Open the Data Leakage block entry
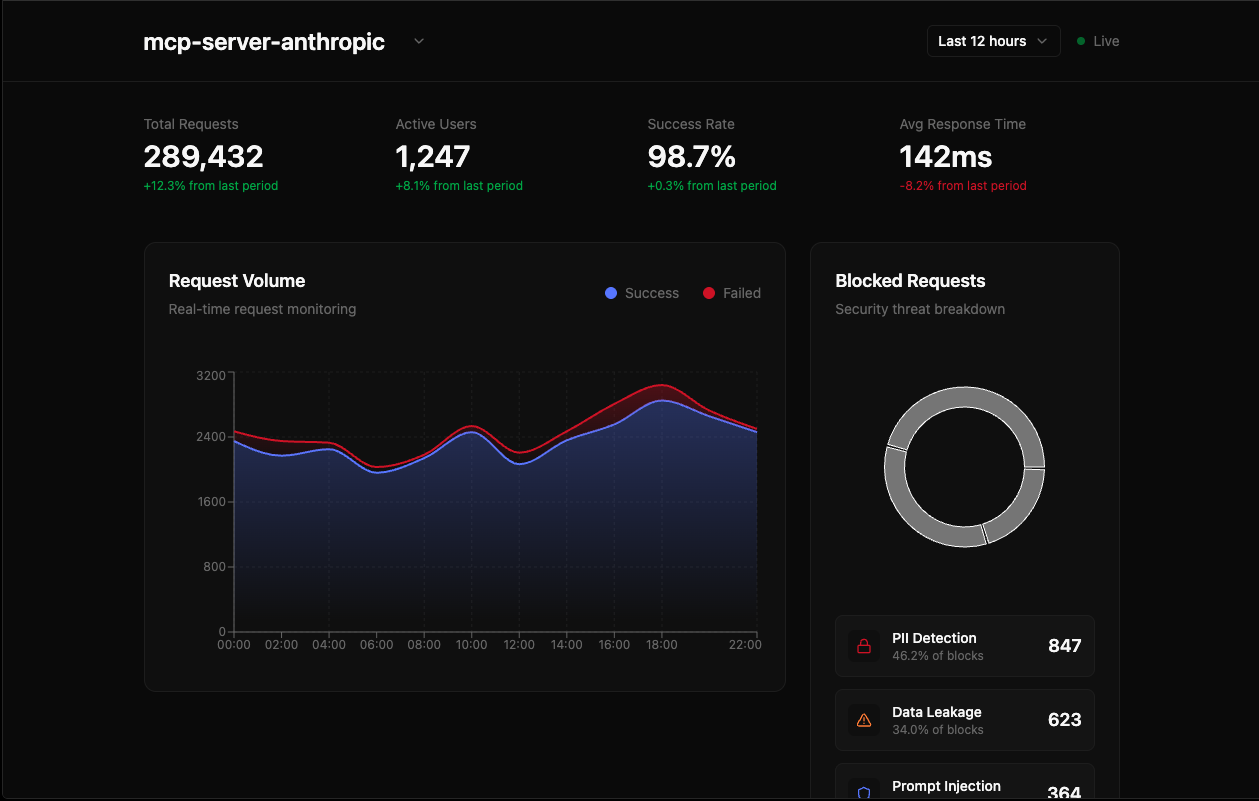The width and height of the screenshot is (1259, 801). (964, 720)
